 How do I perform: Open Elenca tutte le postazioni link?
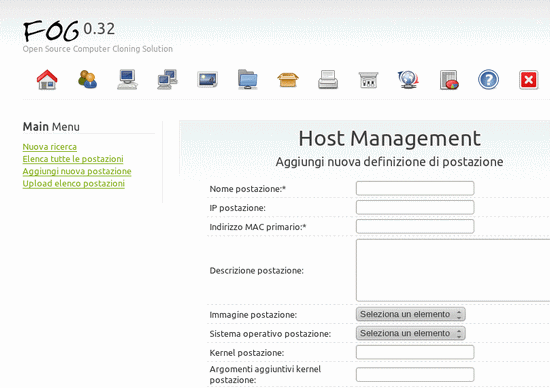pyautogui.click(x=73, y=159)
